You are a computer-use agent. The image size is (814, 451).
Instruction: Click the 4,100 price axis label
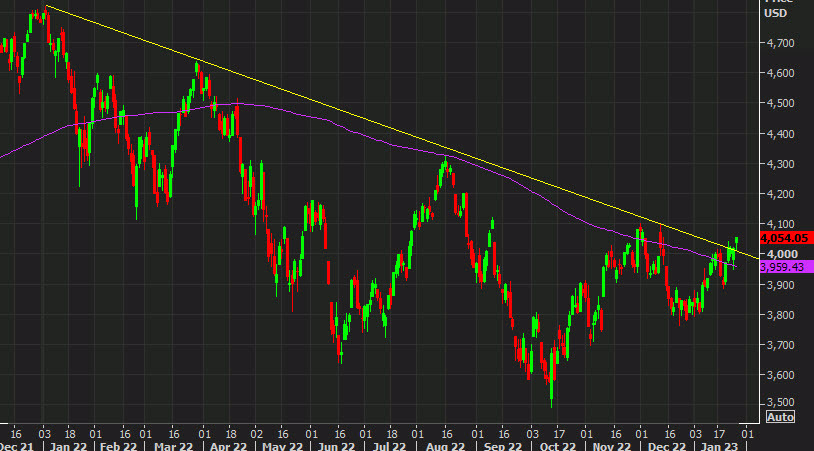tap(779, 224)
